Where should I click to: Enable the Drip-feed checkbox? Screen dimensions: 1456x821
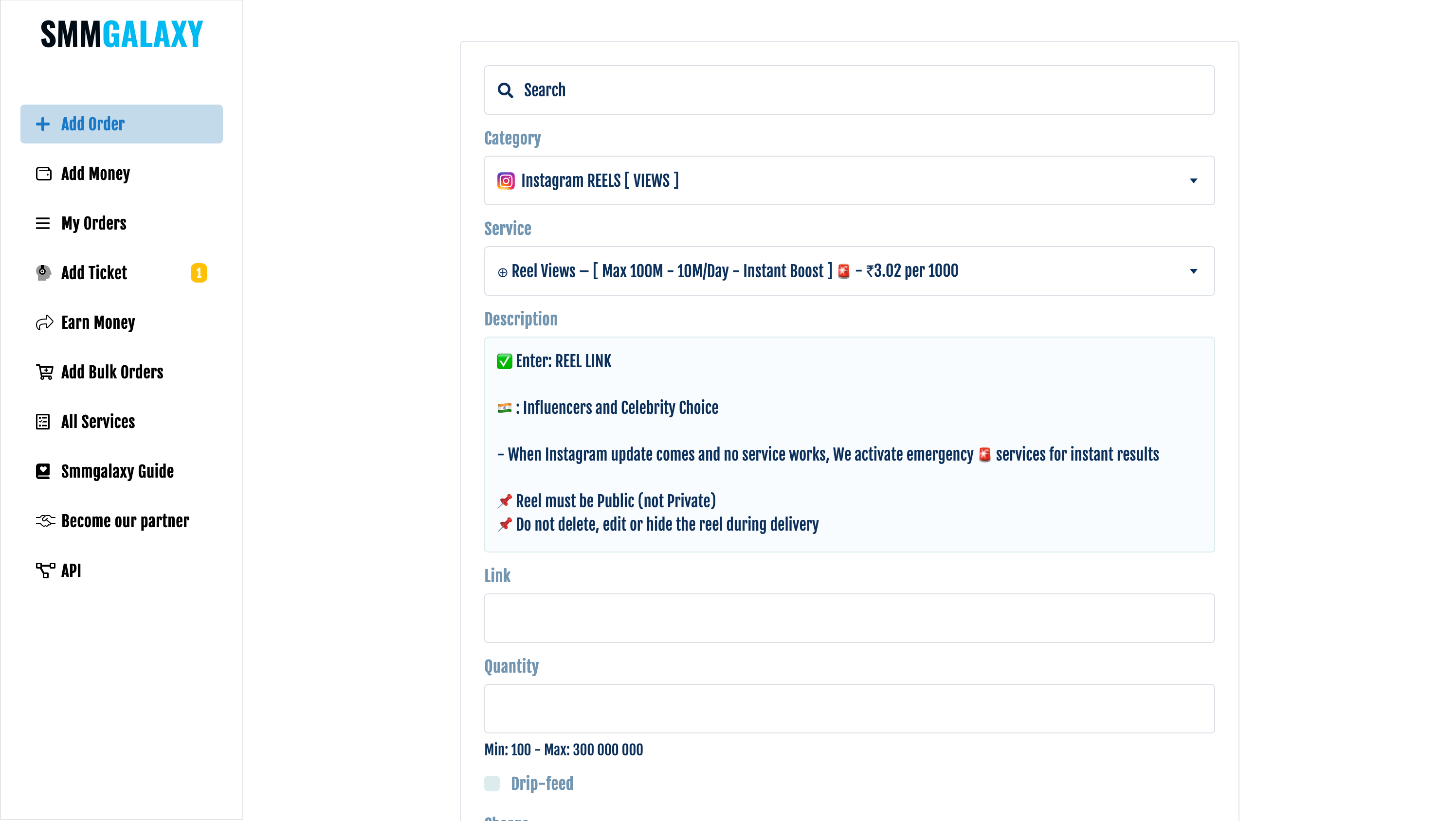click(491, 783)
